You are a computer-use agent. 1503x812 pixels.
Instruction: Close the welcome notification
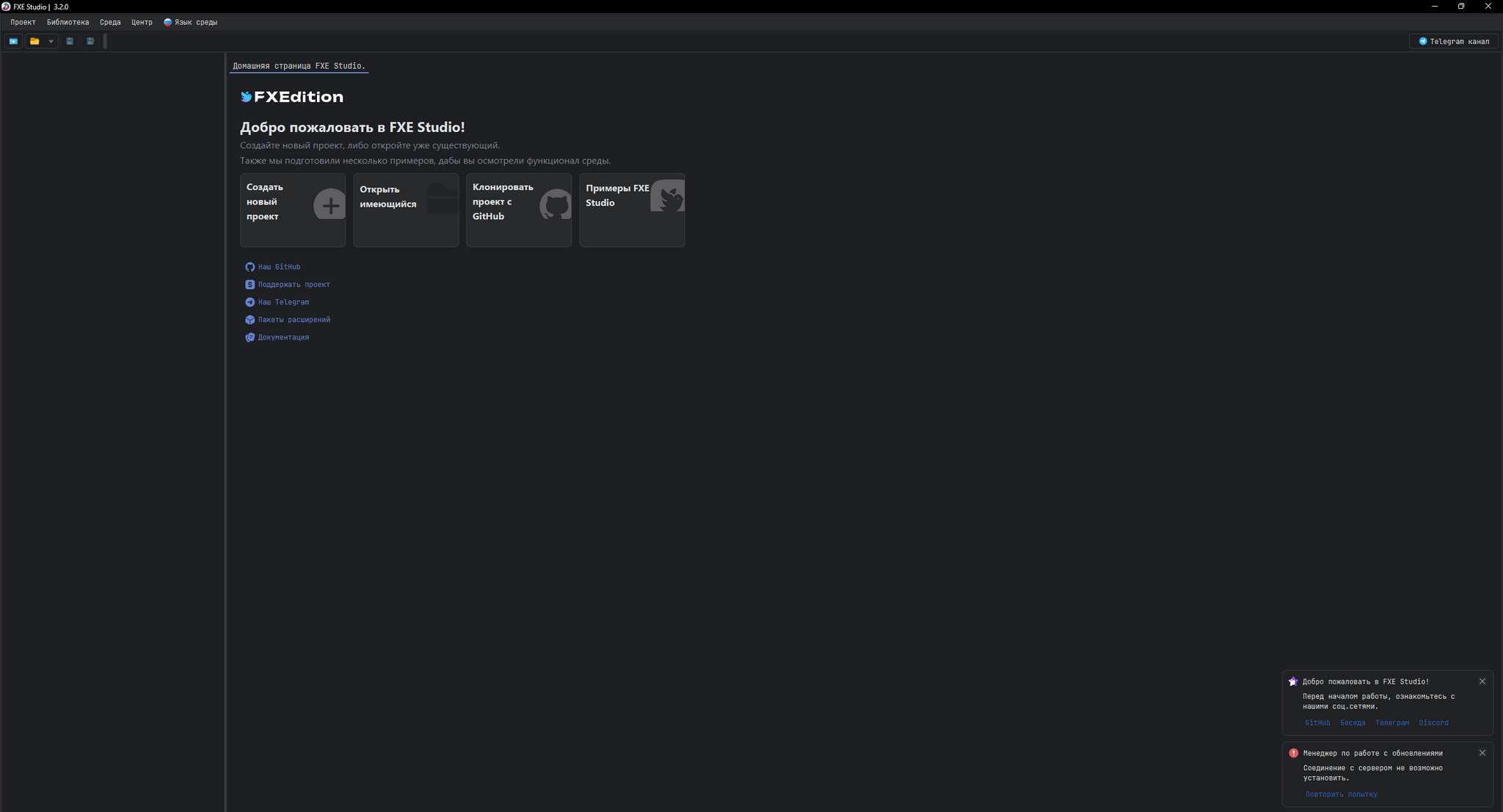(1482, 681)
